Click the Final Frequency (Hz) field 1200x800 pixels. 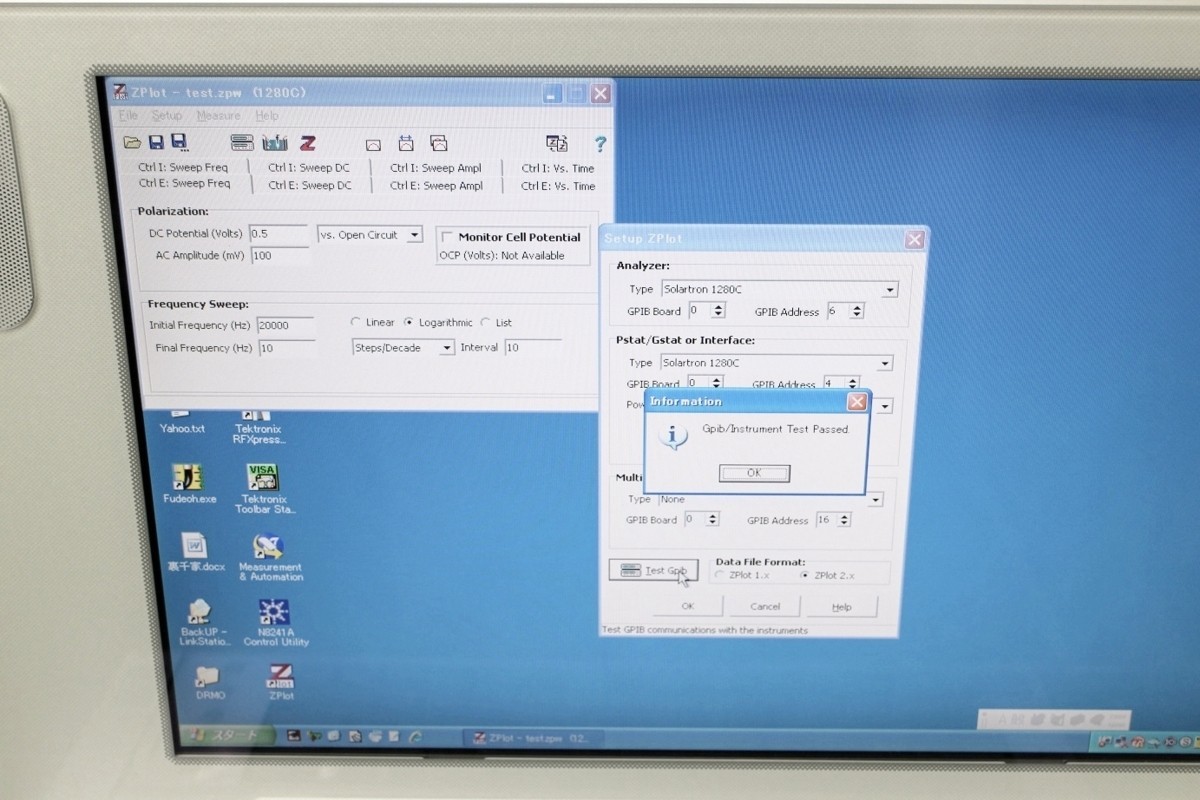287,348
